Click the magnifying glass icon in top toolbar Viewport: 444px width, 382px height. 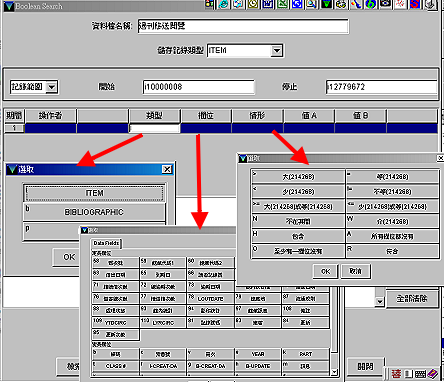(x=312, y=4)
